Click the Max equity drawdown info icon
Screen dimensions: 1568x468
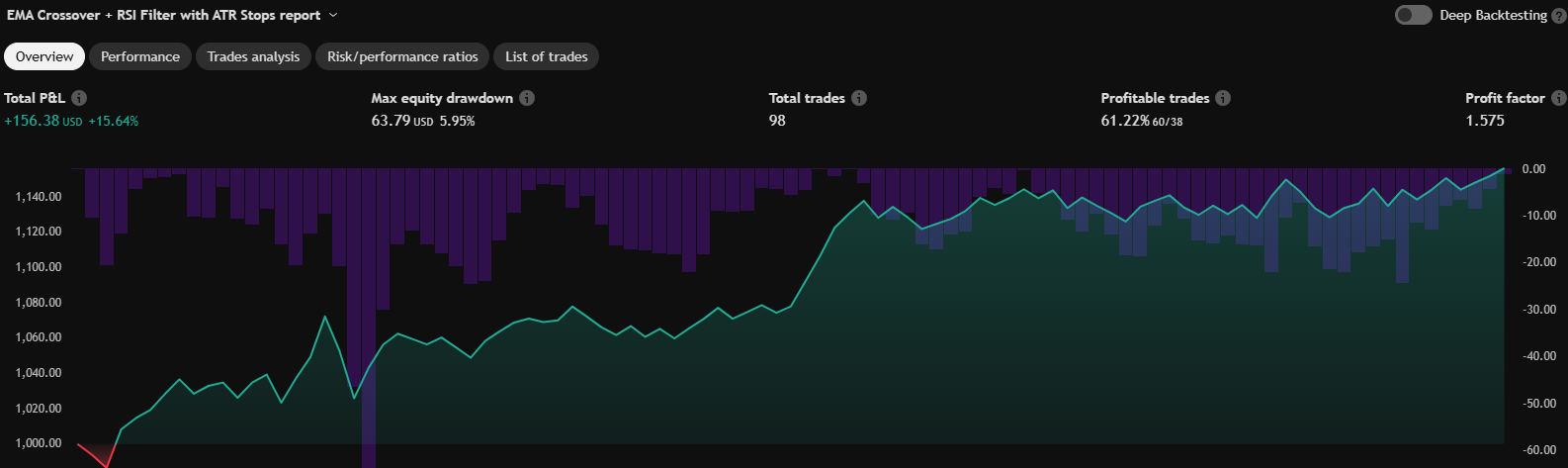coord(527,98)
